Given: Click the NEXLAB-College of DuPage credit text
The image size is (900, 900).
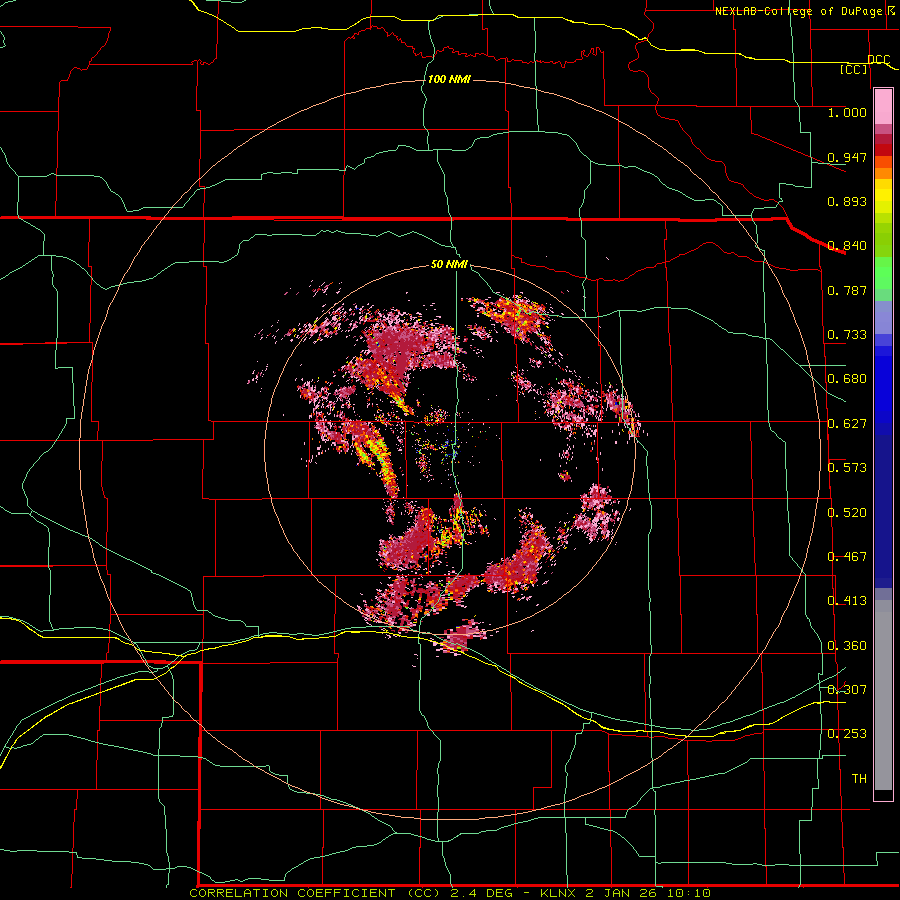Looking at the screenshot, I should point(798,11).
